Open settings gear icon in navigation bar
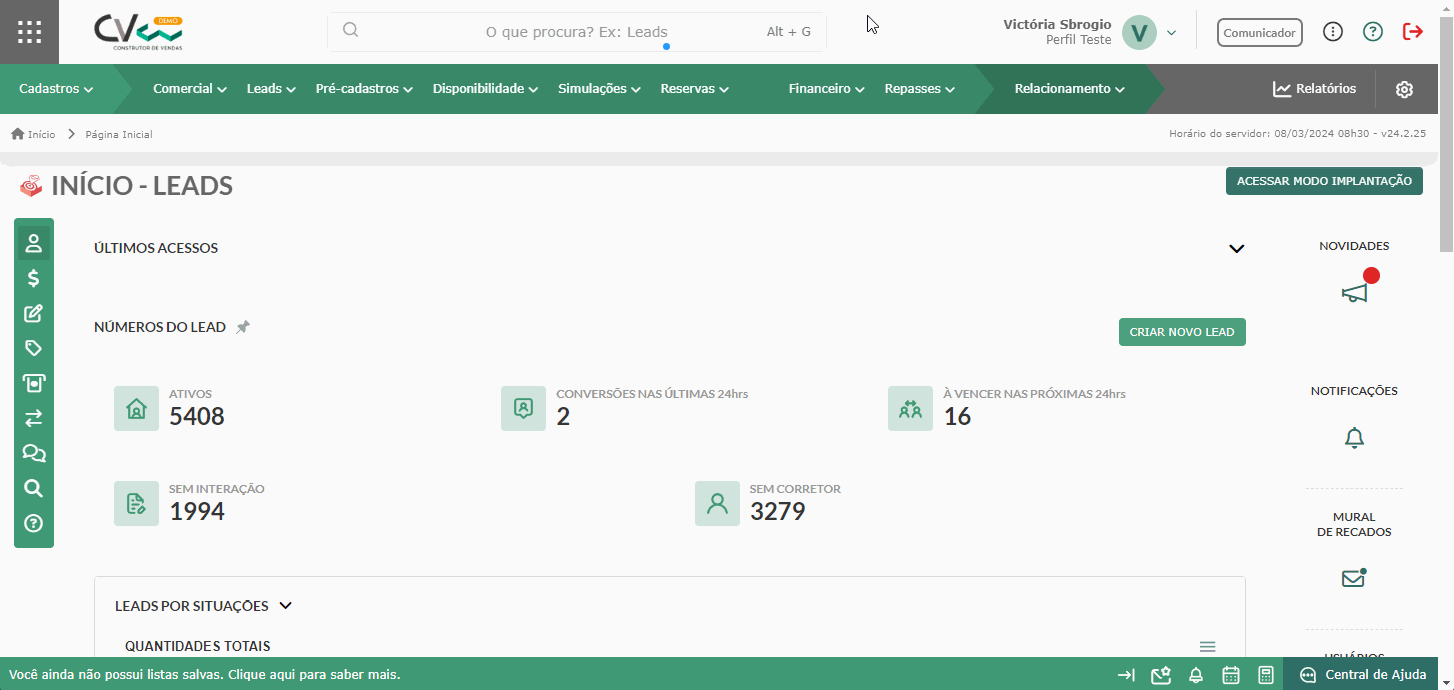This screenshot has height=690, width=1454. (x=1404, y=89)
